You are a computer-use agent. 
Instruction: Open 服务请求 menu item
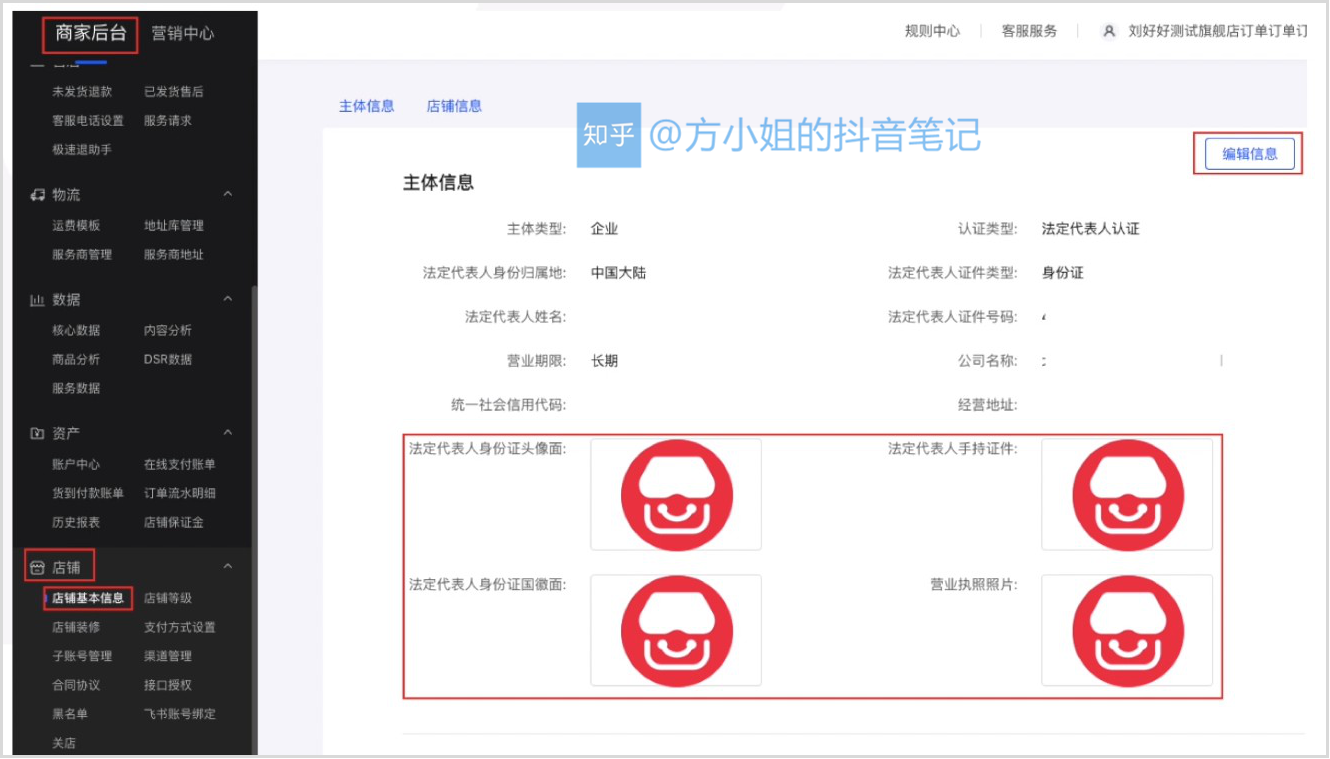click(x=168, y=121)
